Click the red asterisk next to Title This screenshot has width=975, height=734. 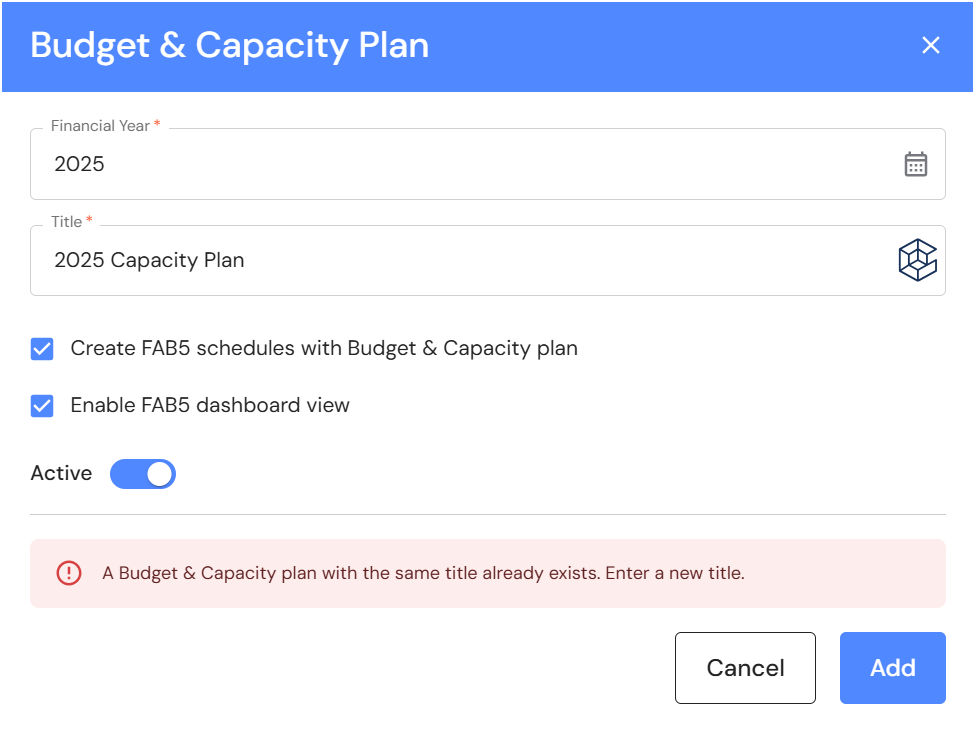(90, 220)
